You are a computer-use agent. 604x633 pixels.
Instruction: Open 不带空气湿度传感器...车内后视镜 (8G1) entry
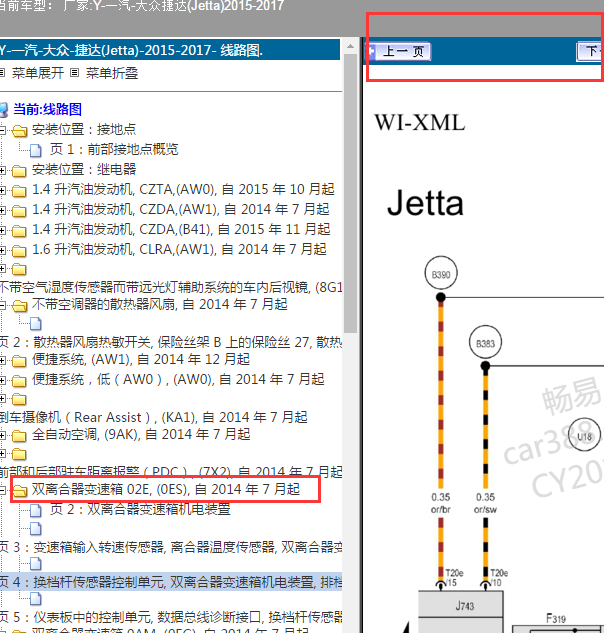pyautogui.click(x=171, y=287)
